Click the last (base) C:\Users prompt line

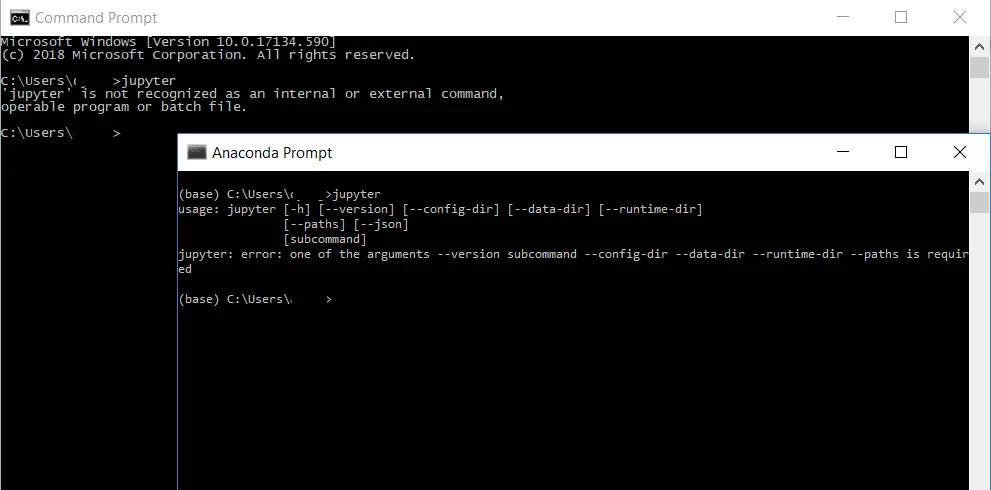[255, 299]
